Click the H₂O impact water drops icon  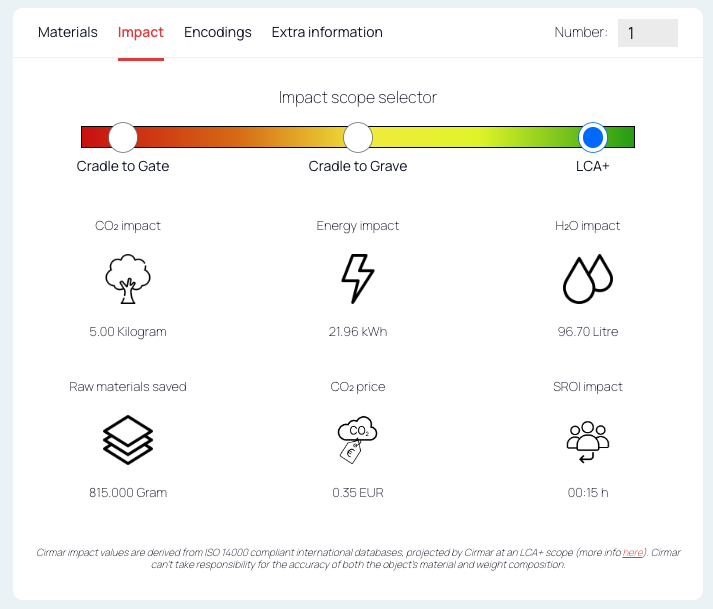[587, 279]
